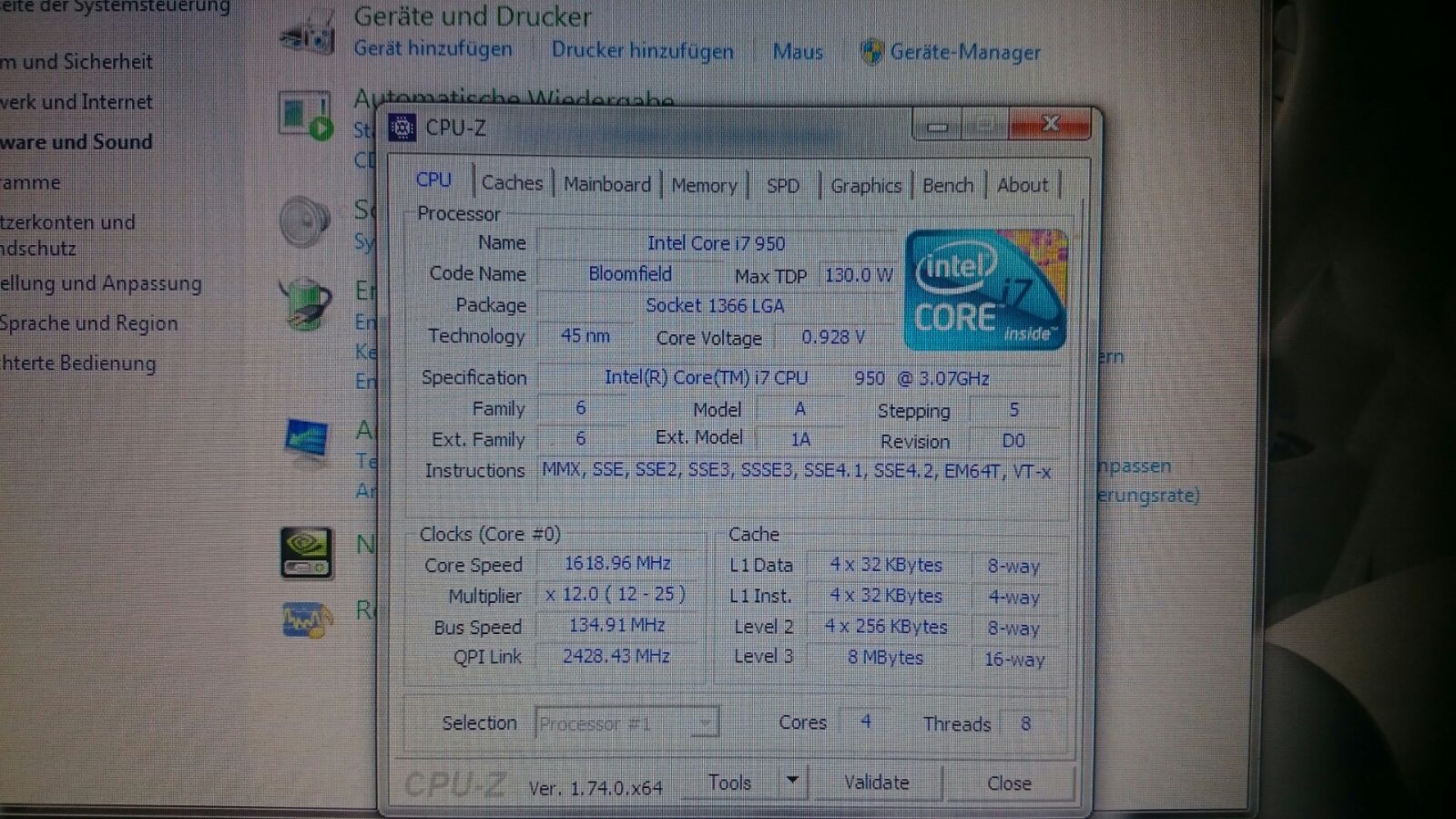The image size is (1456, 819).
Task: Click the 'Ver. 1.74.0.x64' version text
Action: (x=596, y=788)
